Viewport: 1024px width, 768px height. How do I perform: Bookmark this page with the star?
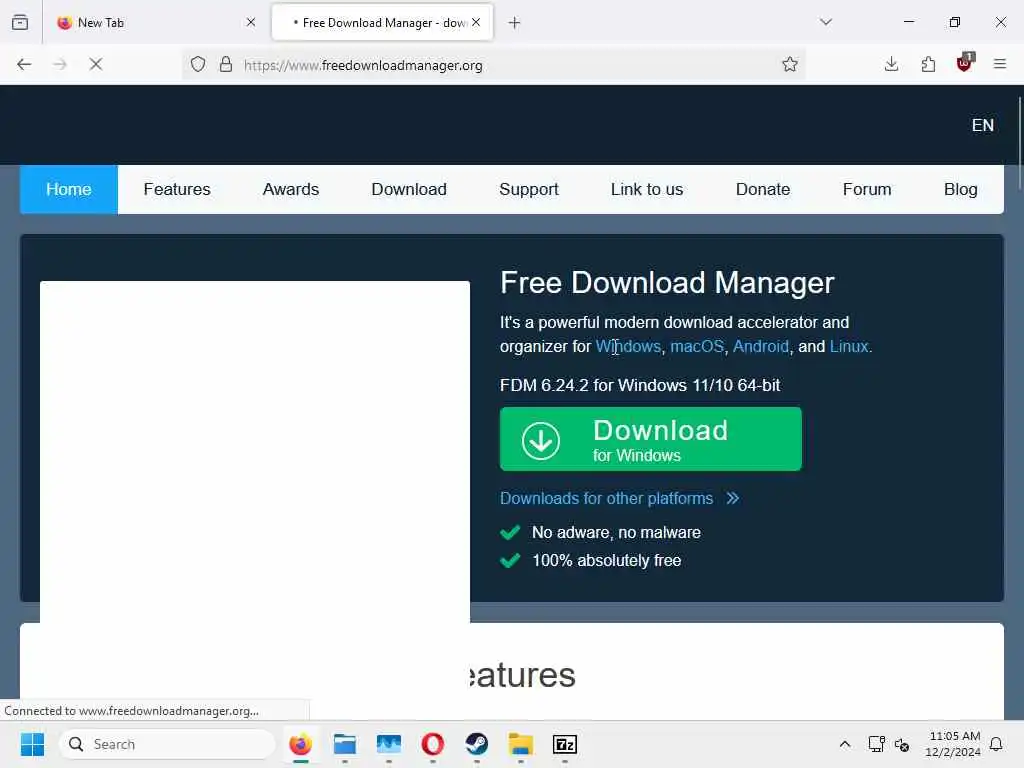tap(790, 64)
